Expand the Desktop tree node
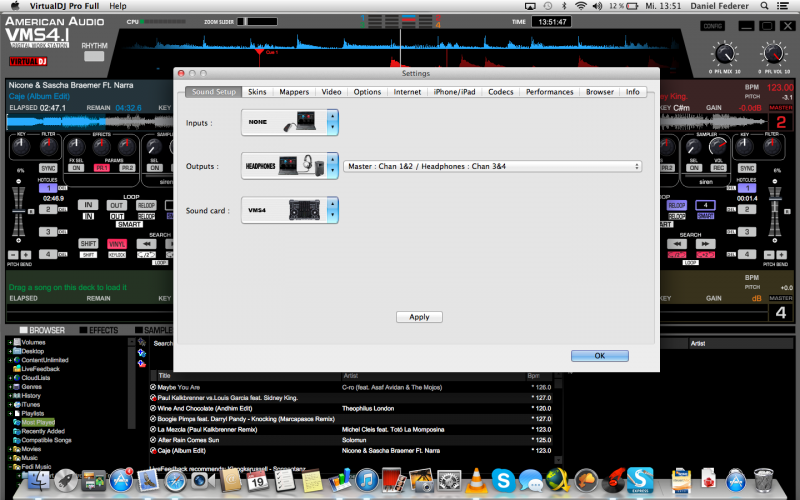The width and height of the screenshot is (800, 500). pos(10,351)
